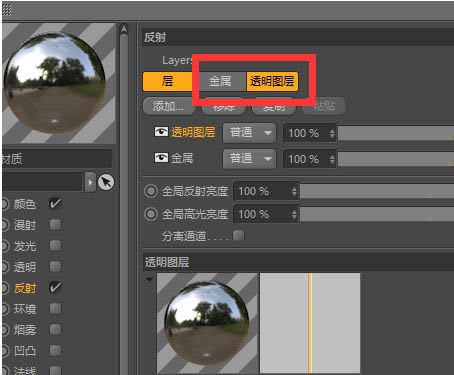Open blend mode dropdown for 金属 layer
454x375 pixels.
click(x=249, y=159)
